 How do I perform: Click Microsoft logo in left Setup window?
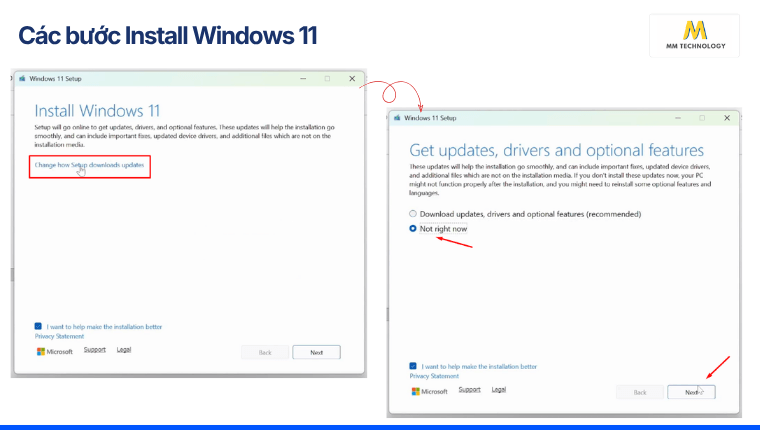click(x=54, y=351)
